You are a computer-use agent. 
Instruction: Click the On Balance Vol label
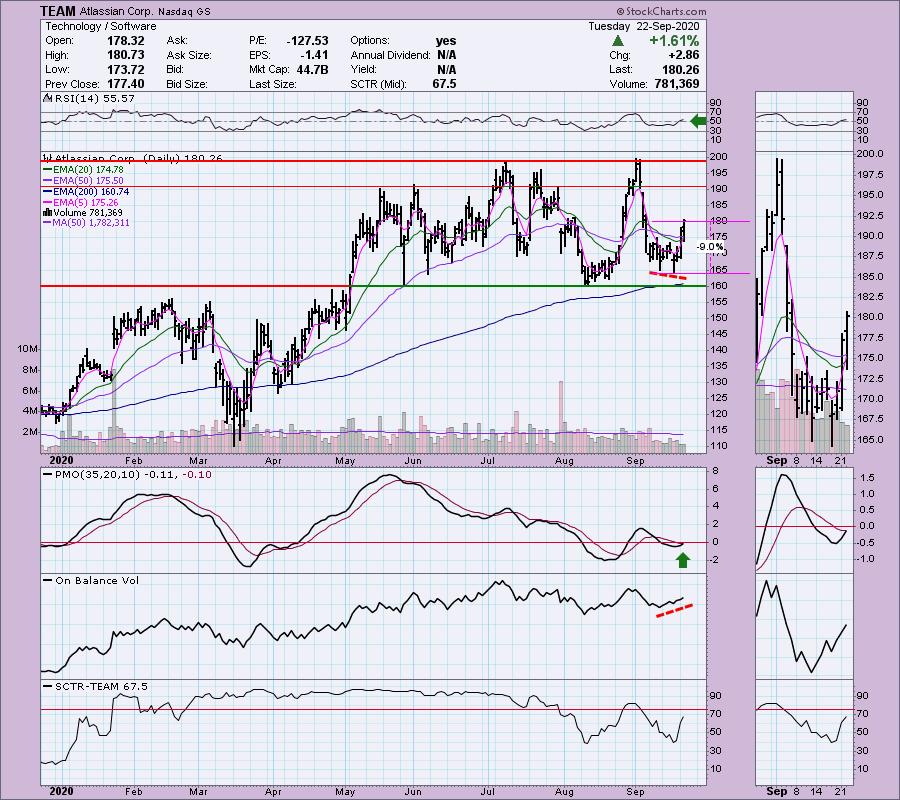click(x=92, y=580)
